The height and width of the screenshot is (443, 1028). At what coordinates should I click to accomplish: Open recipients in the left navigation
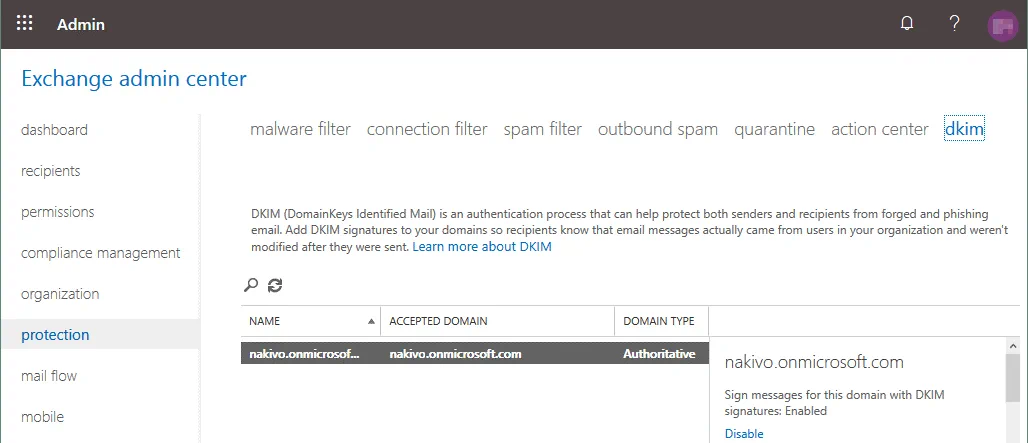(51, 171)
